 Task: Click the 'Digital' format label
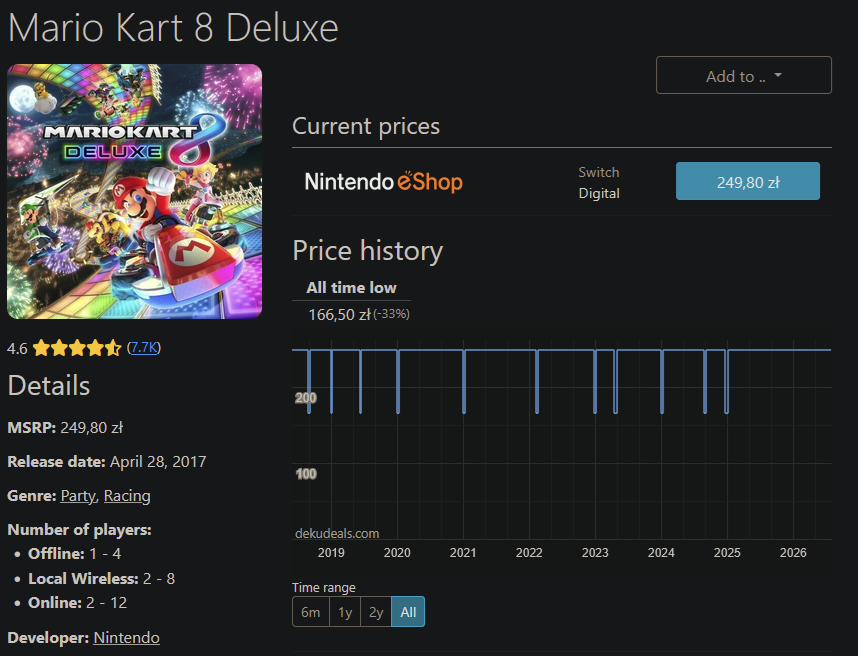599,194
